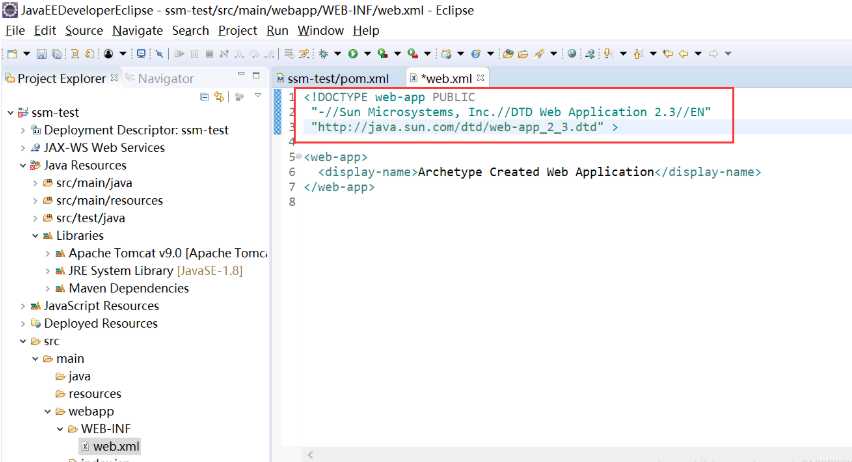The image size is (852, 462).
Task: Switch to the Navigator tab
Action: point(160,79)
